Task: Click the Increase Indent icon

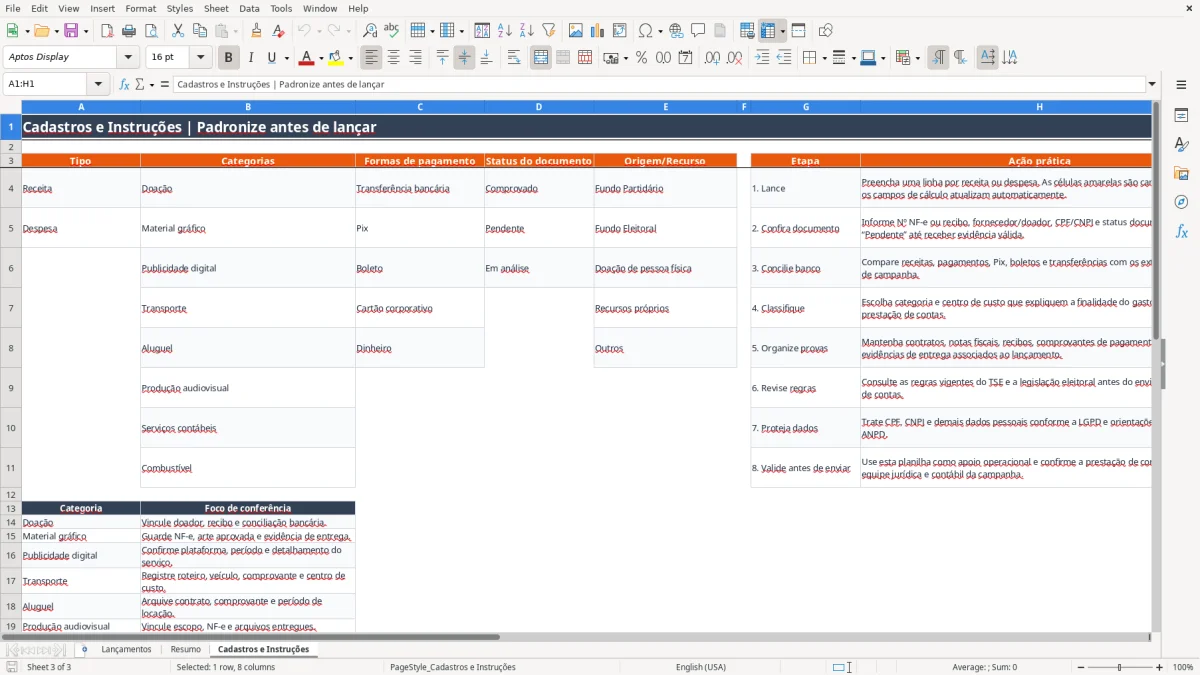Action: coord(762,58)
